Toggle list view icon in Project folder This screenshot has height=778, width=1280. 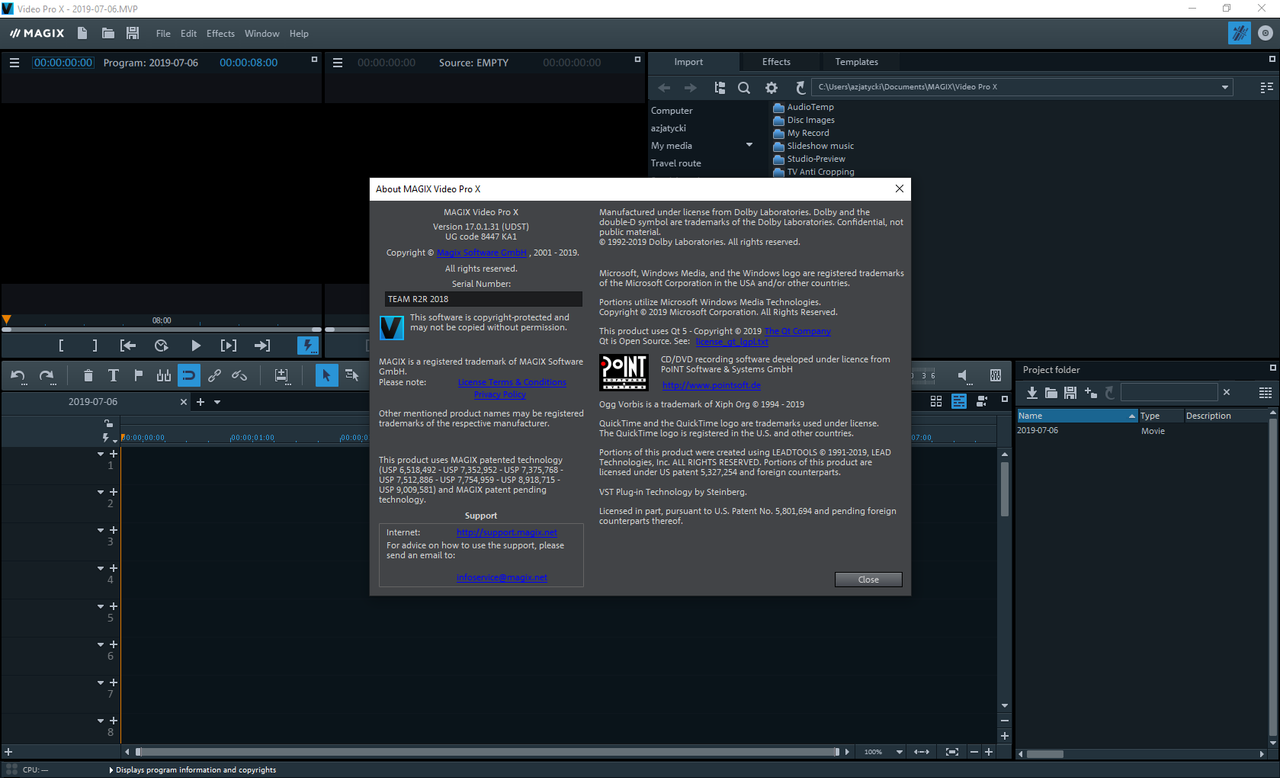pyautogui.click(x=1265, y=393)
